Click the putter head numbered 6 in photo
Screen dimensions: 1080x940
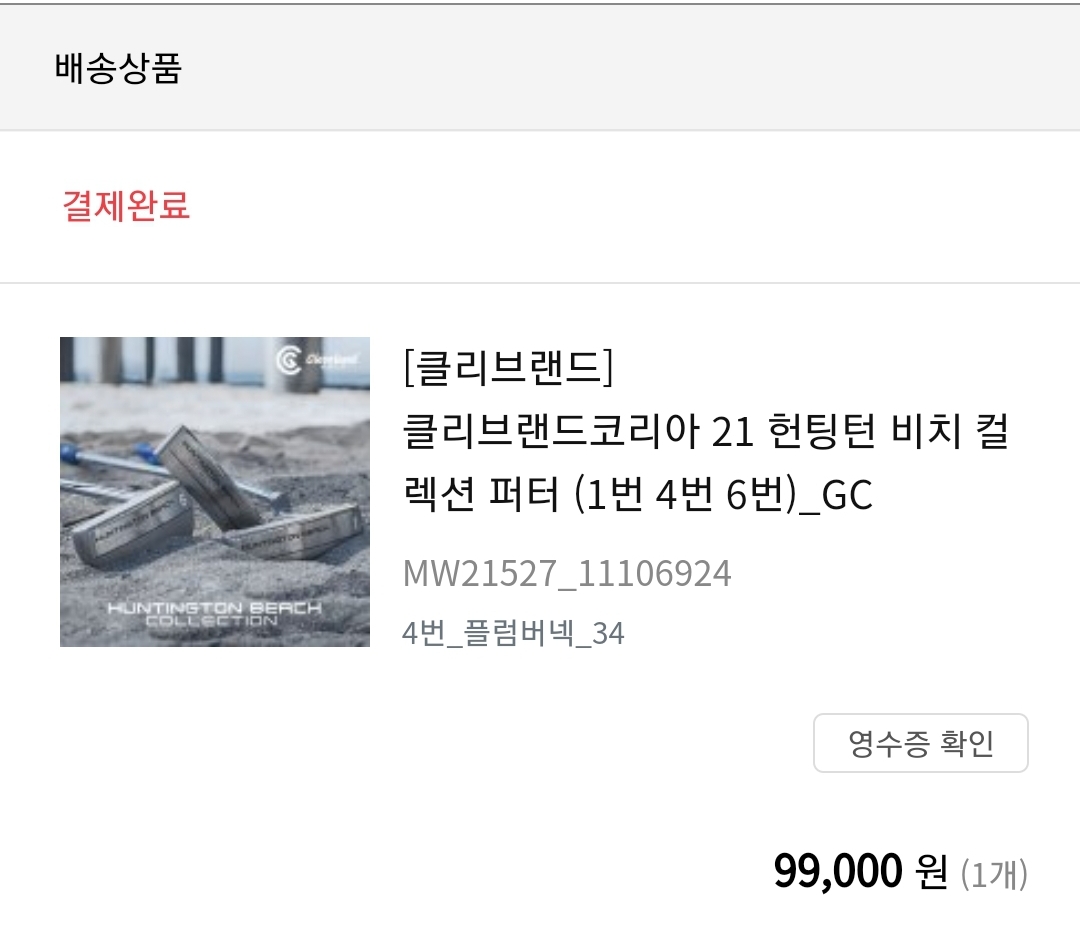(131, 523)
